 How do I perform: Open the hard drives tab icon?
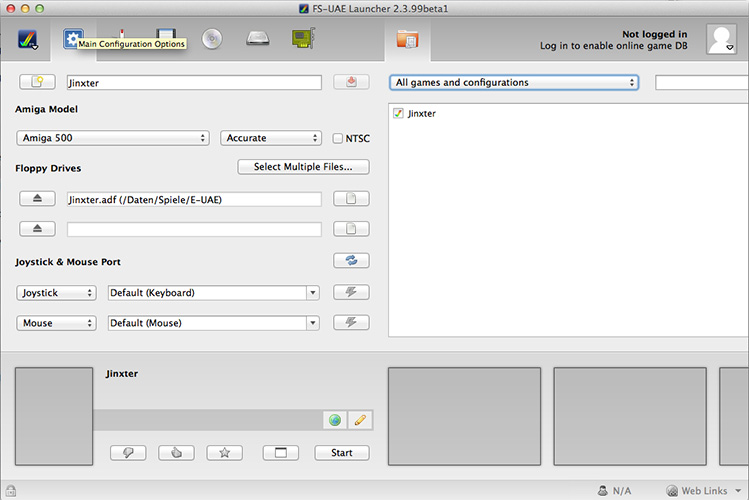(257, 39)
